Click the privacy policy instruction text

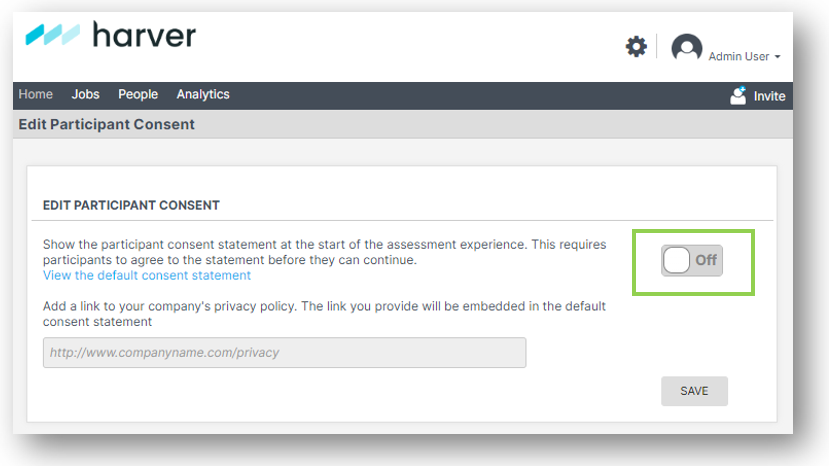pyautogui.click(x=324, y=314)
